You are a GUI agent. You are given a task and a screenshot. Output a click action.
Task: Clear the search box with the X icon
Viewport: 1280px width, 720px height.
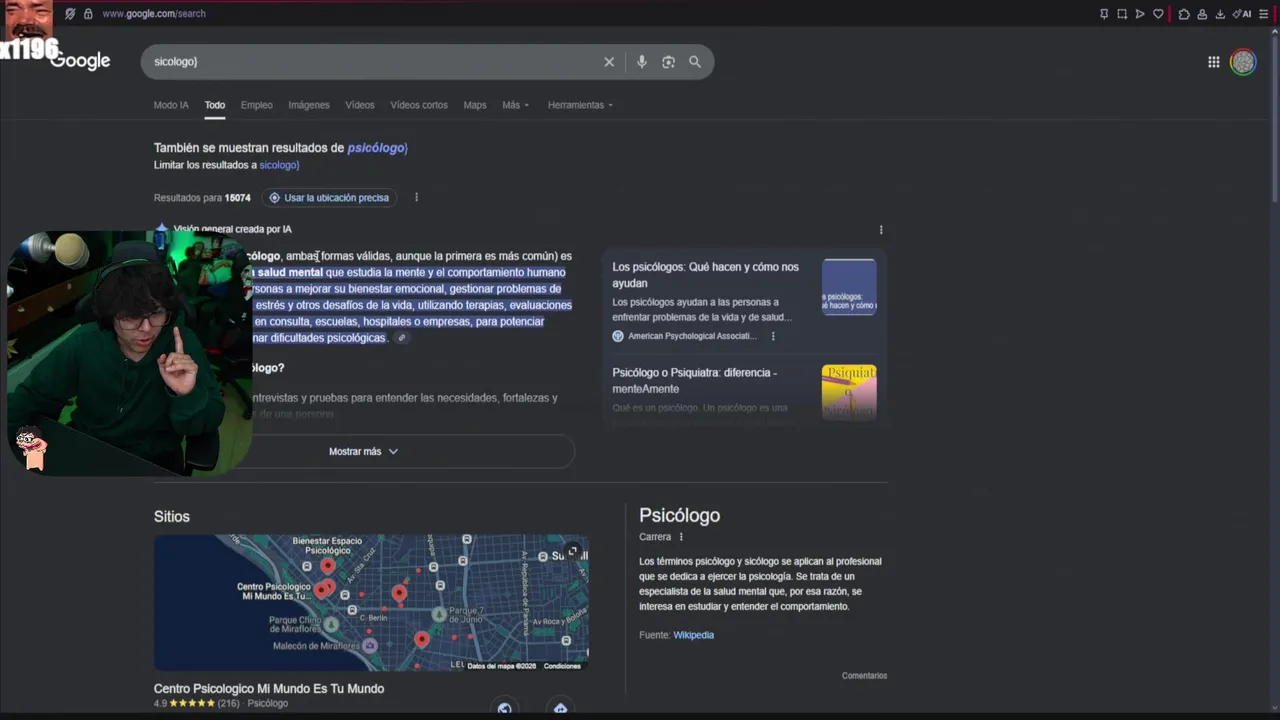click(x=609, y=62)
